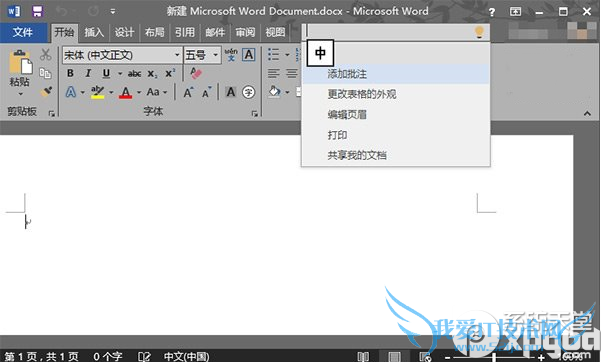
Task: Switch to the 邮件 tab
Action: click(215, 33)
